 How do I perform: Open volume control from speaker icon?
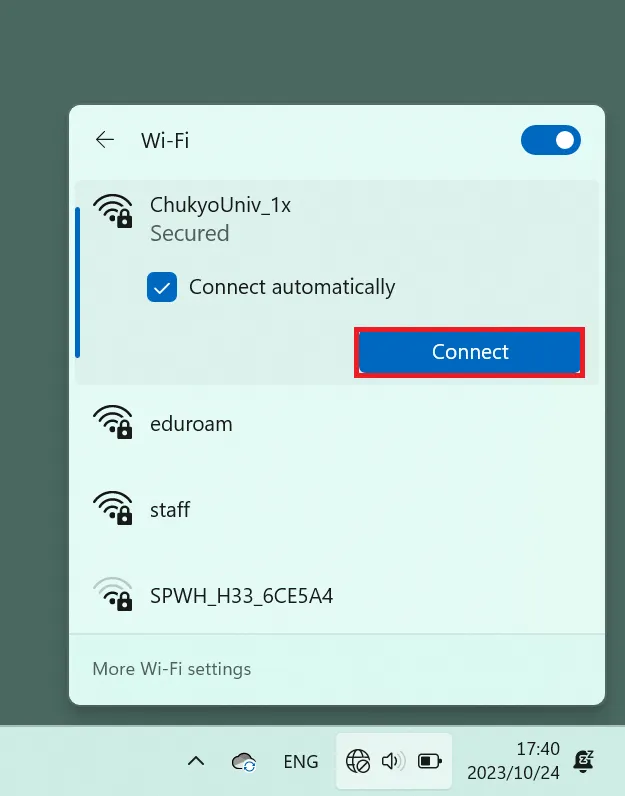pyautogui.click(x=393, y=761)
